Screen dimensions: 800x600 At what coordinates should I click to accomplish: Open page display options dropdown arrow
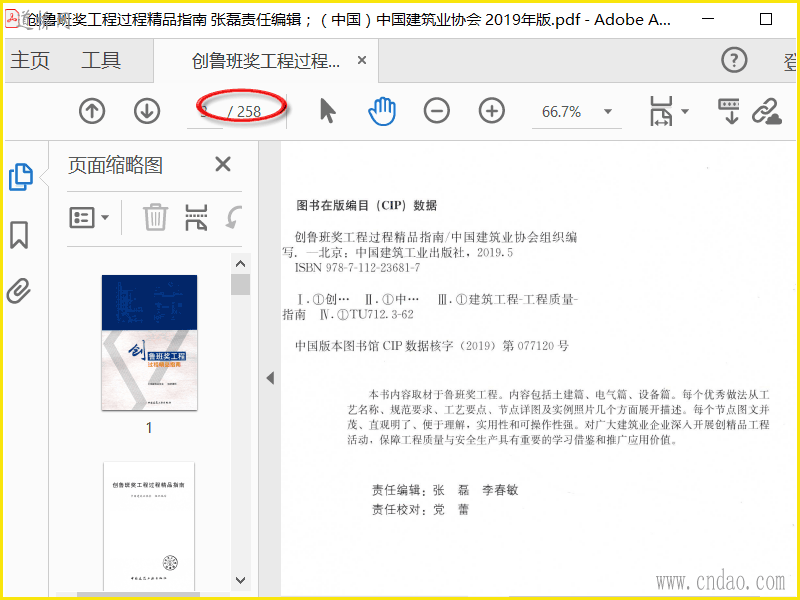click(x=685, y=111)
